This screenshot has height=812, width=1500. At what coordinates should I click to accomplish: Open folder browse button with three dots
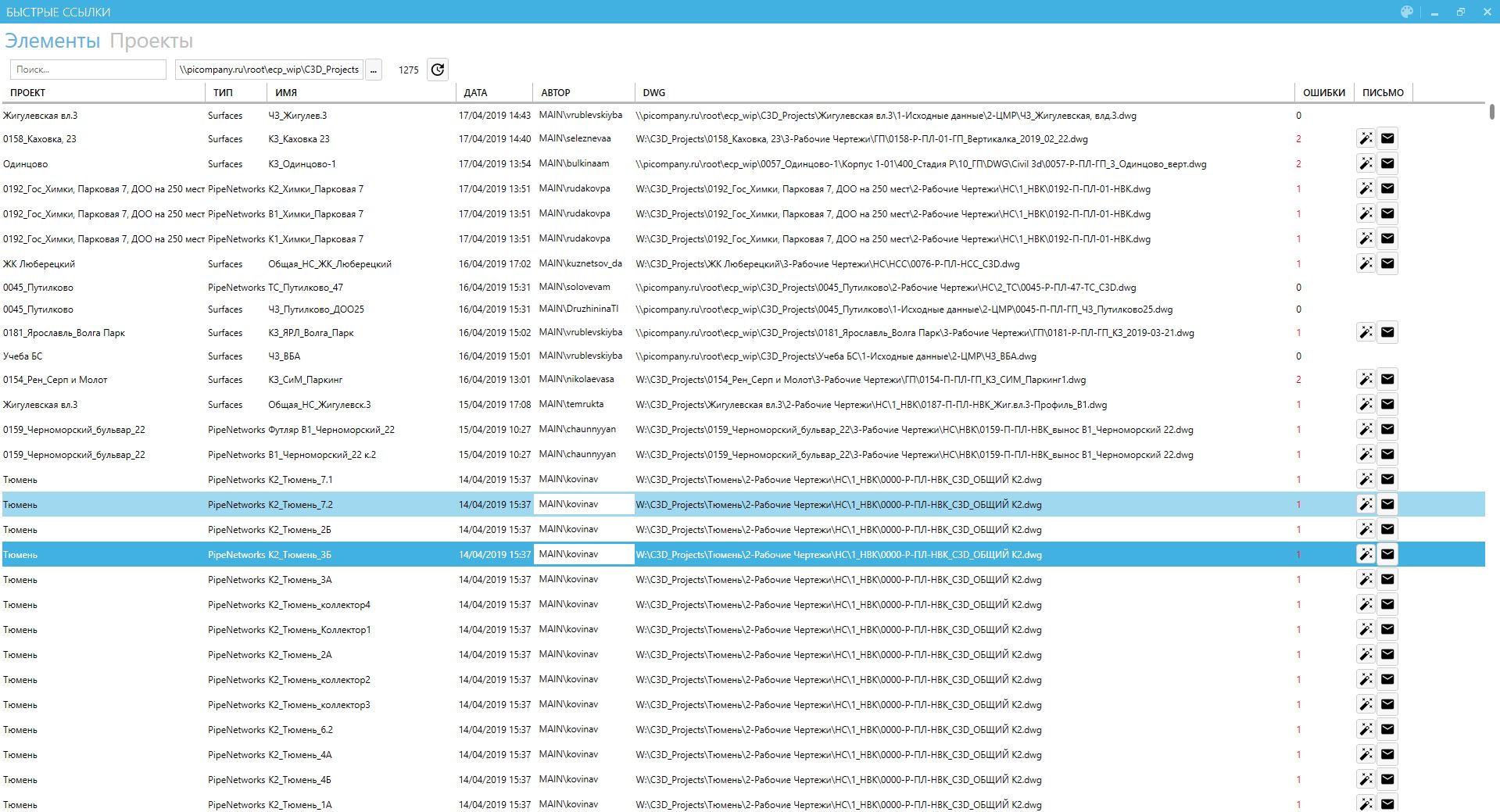[374, 70]
